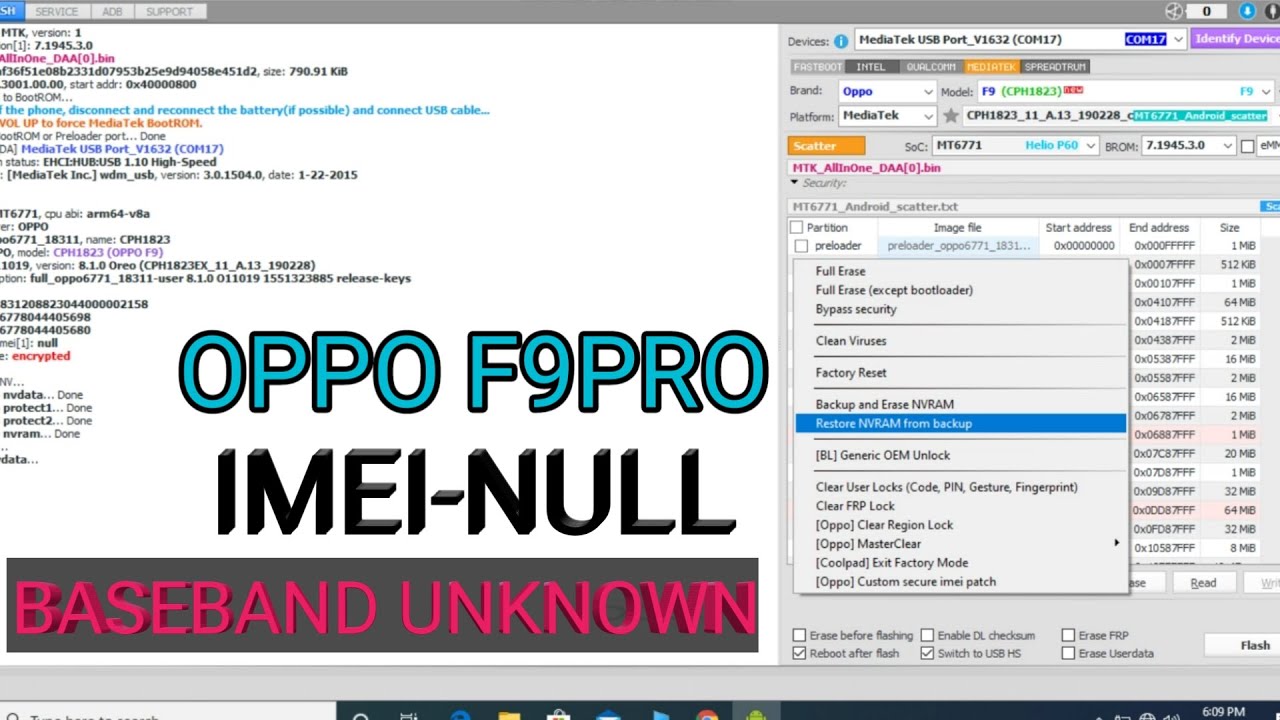Uncheck Reboot after flash
1280x720 pixels.
tap(799, 653)
